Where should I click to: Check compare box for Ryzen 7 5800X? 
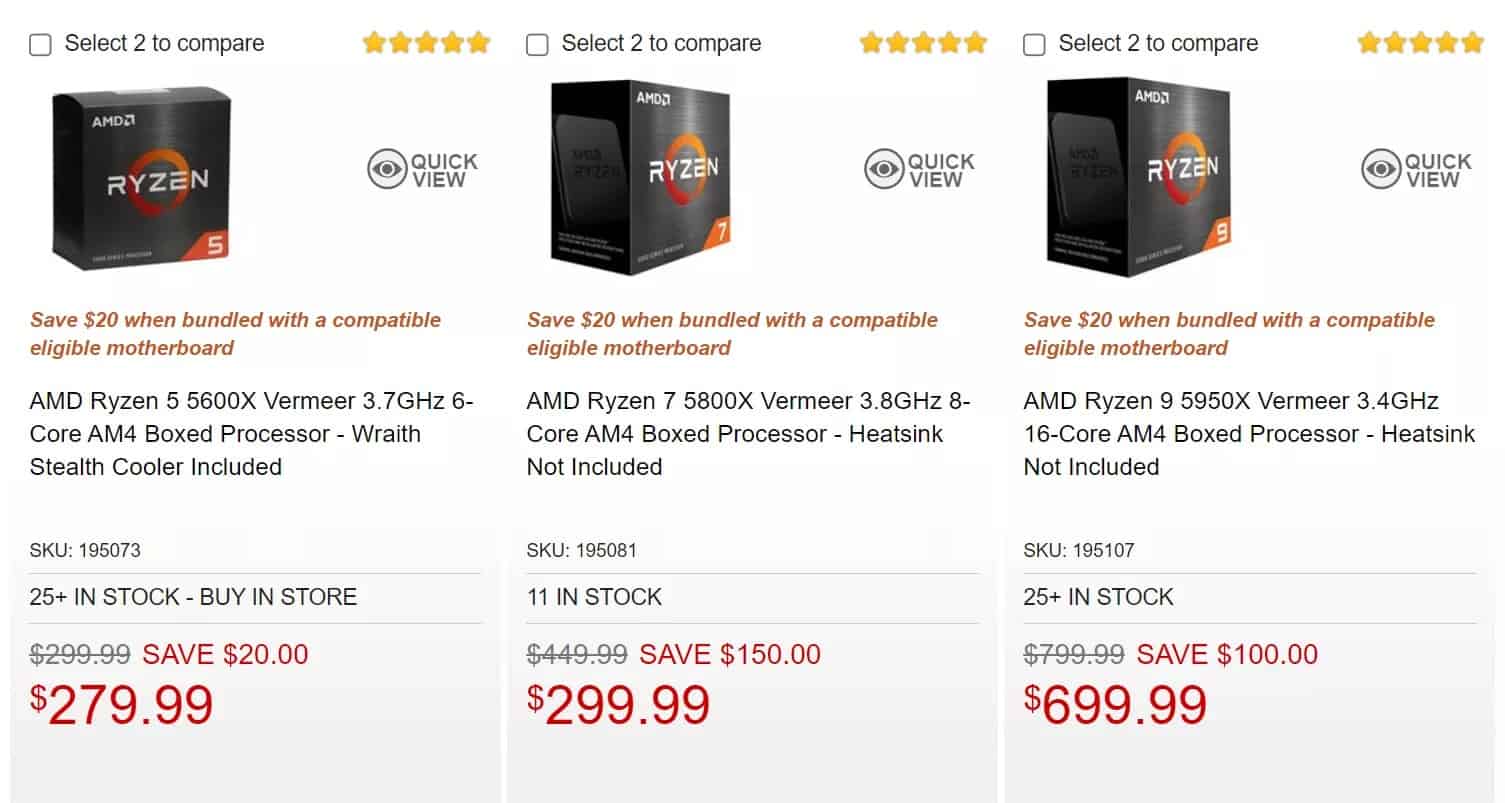[537, 45]
